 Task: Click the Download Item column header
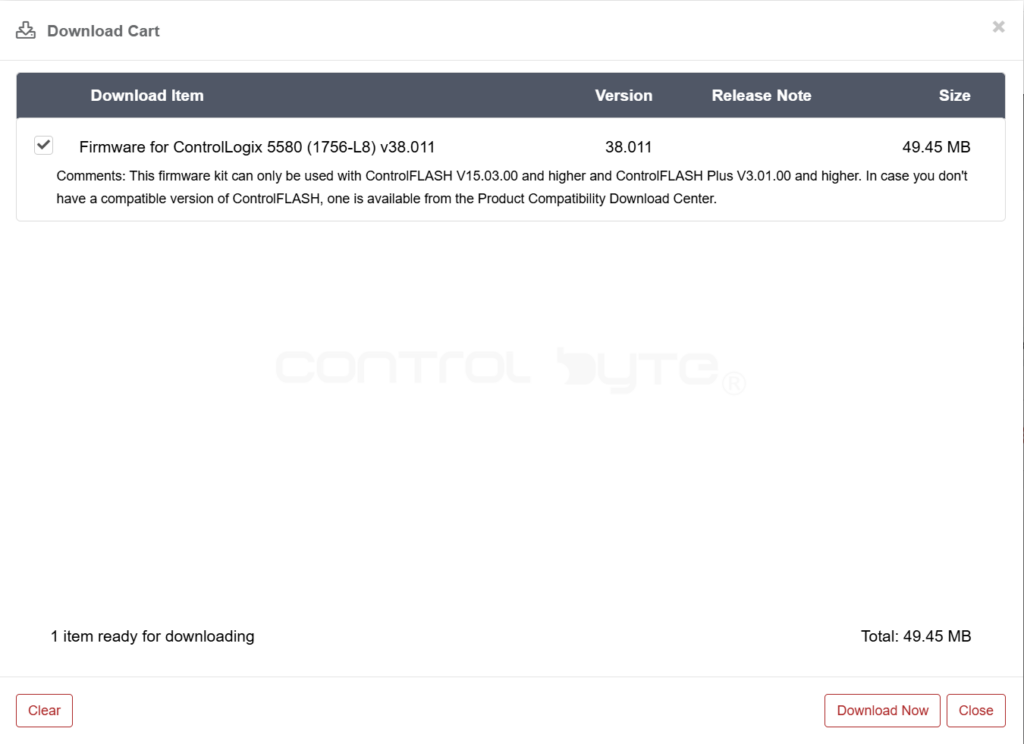coord(147,95)
